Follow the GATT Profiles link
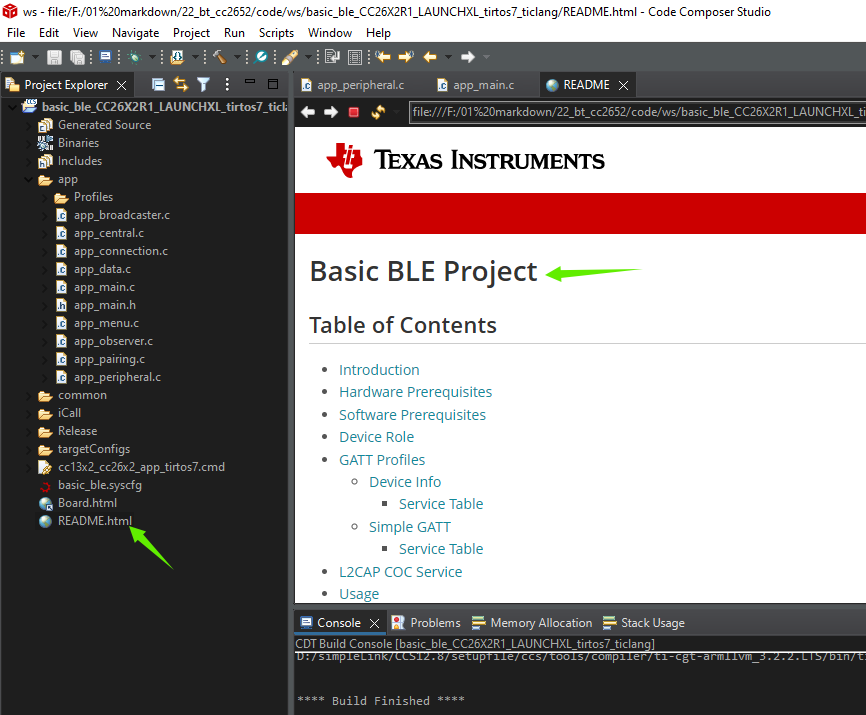The image size is (866, 715). (x=382, y=460)
